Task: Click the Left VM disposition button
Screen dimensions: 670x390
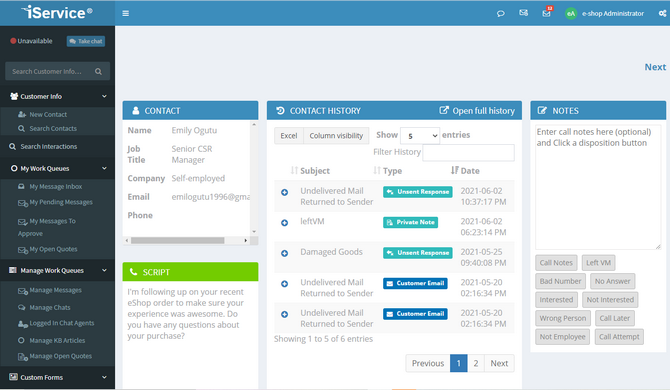Action: coord(598,263)
